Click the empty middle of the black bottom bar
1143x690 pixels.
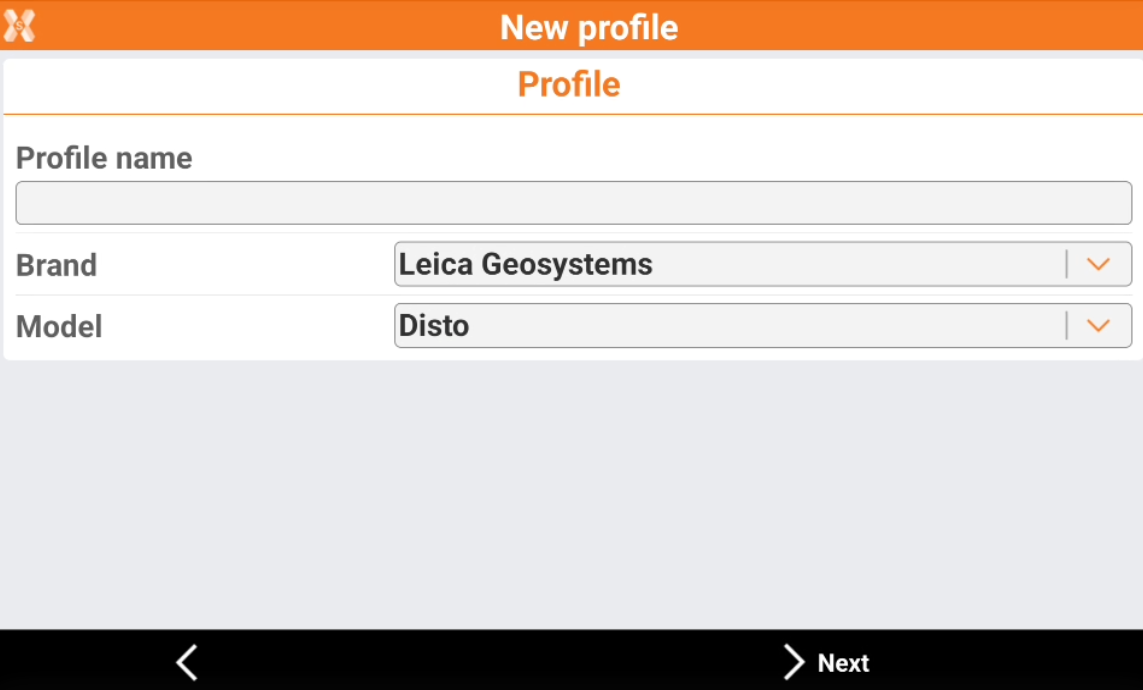[x=490, y=662]
